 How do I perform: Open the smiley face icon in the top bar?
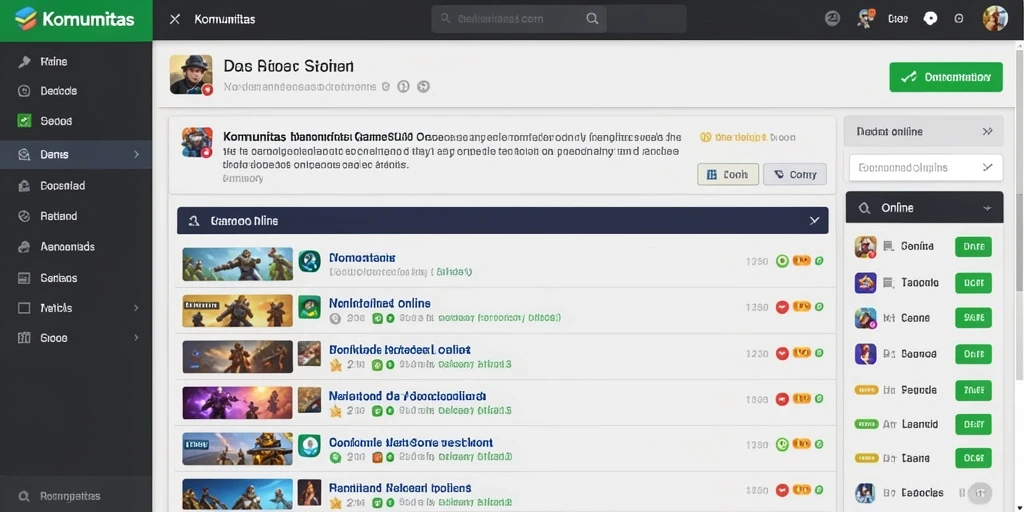(x=832, y=18)
